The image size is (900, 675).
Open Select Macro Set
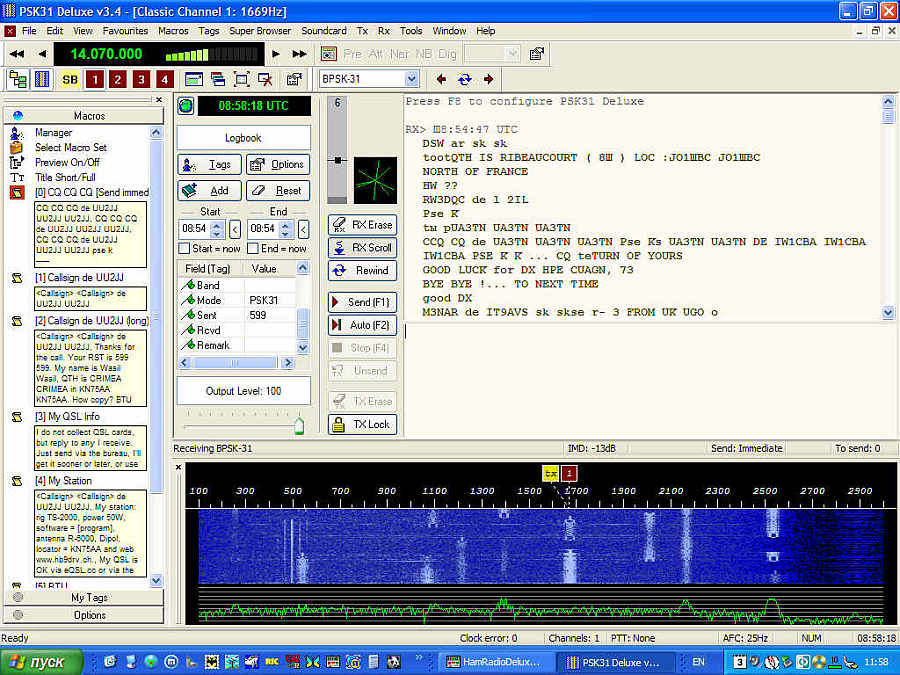point(71,148)
